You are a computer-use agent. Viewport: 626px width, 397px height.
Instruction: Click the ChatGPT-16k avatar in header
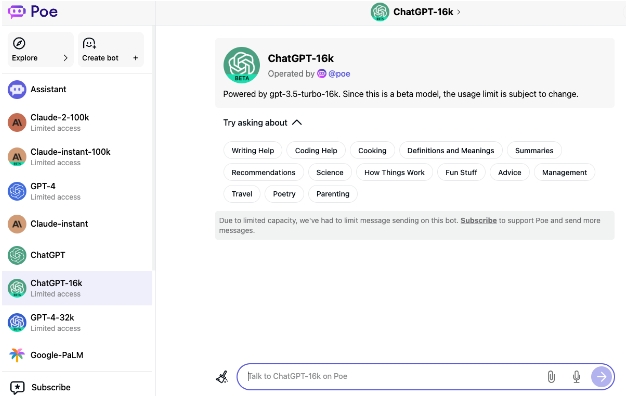coord(380,12)
